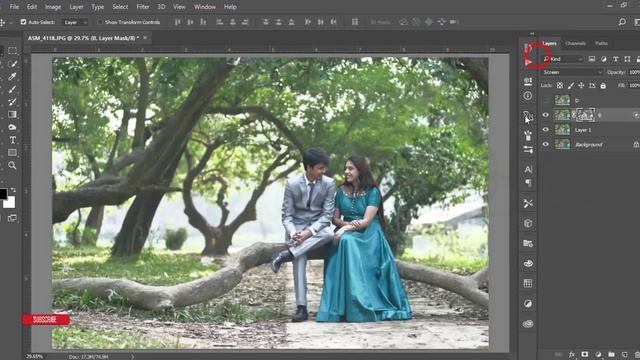Open the Character panel icon
This screenshot has height=360, width=640.
point(528,169)
